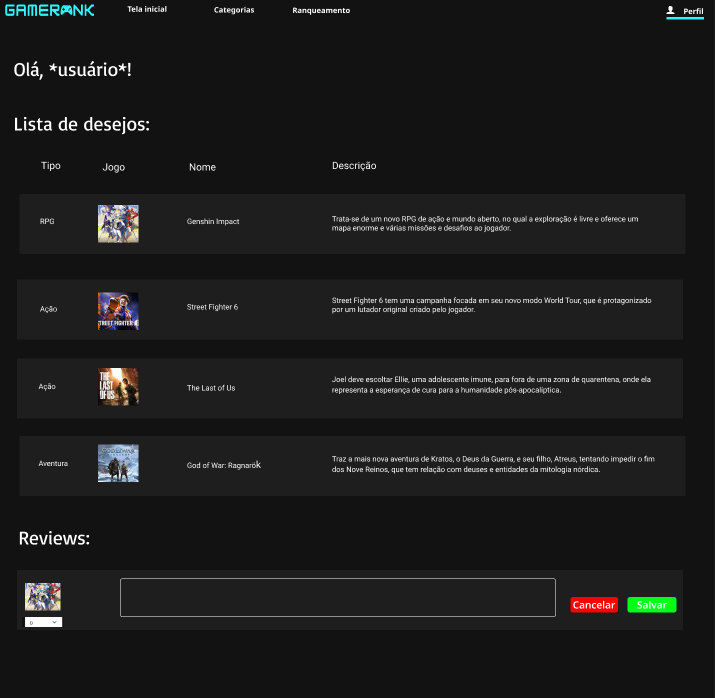The image size is (715, 698).
Task: Click the "Jogo" column header
Action: [114, 167]
